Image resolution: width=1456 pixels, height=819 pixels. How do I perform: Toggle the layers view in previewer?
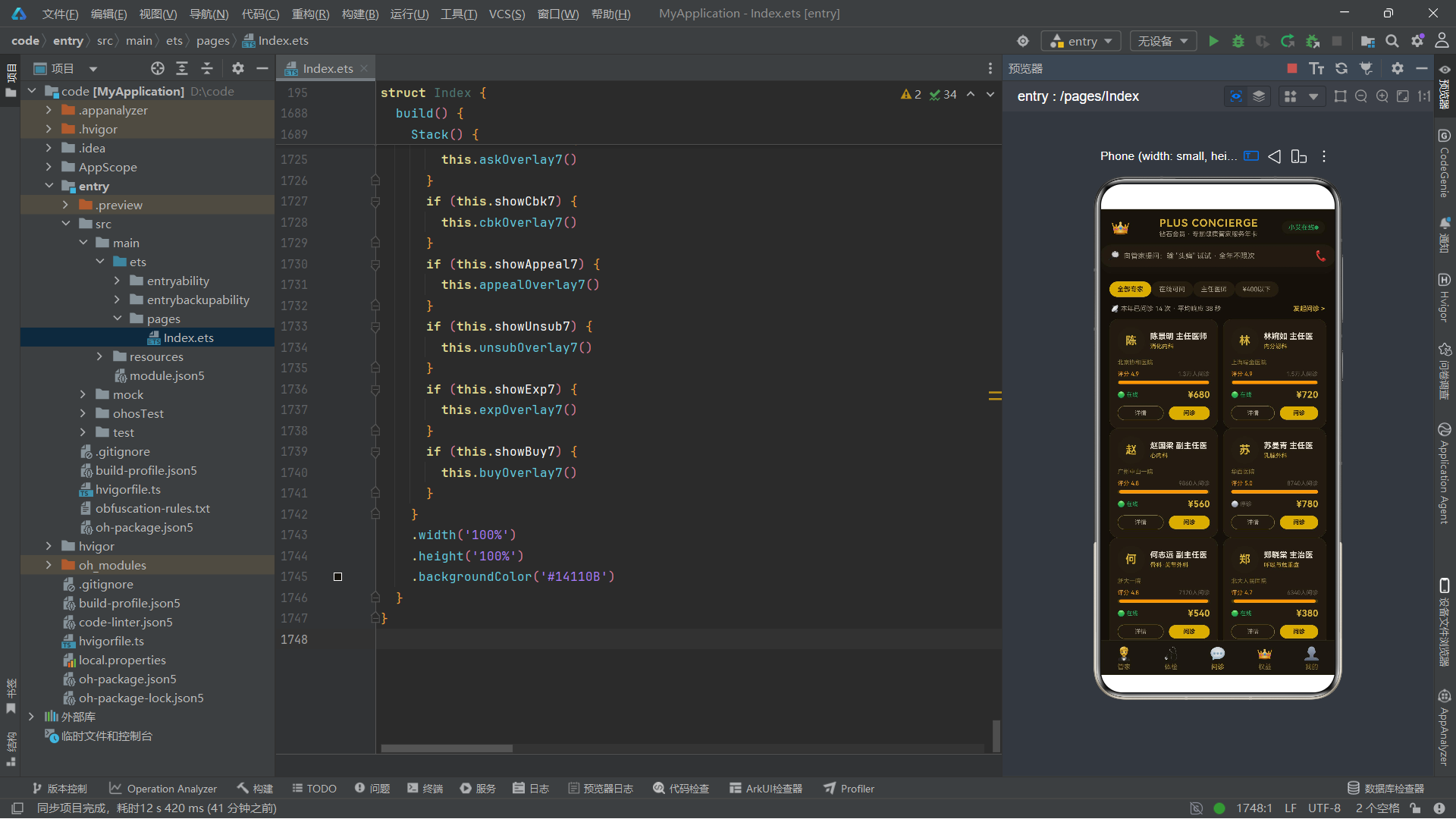click(1259, 96)
